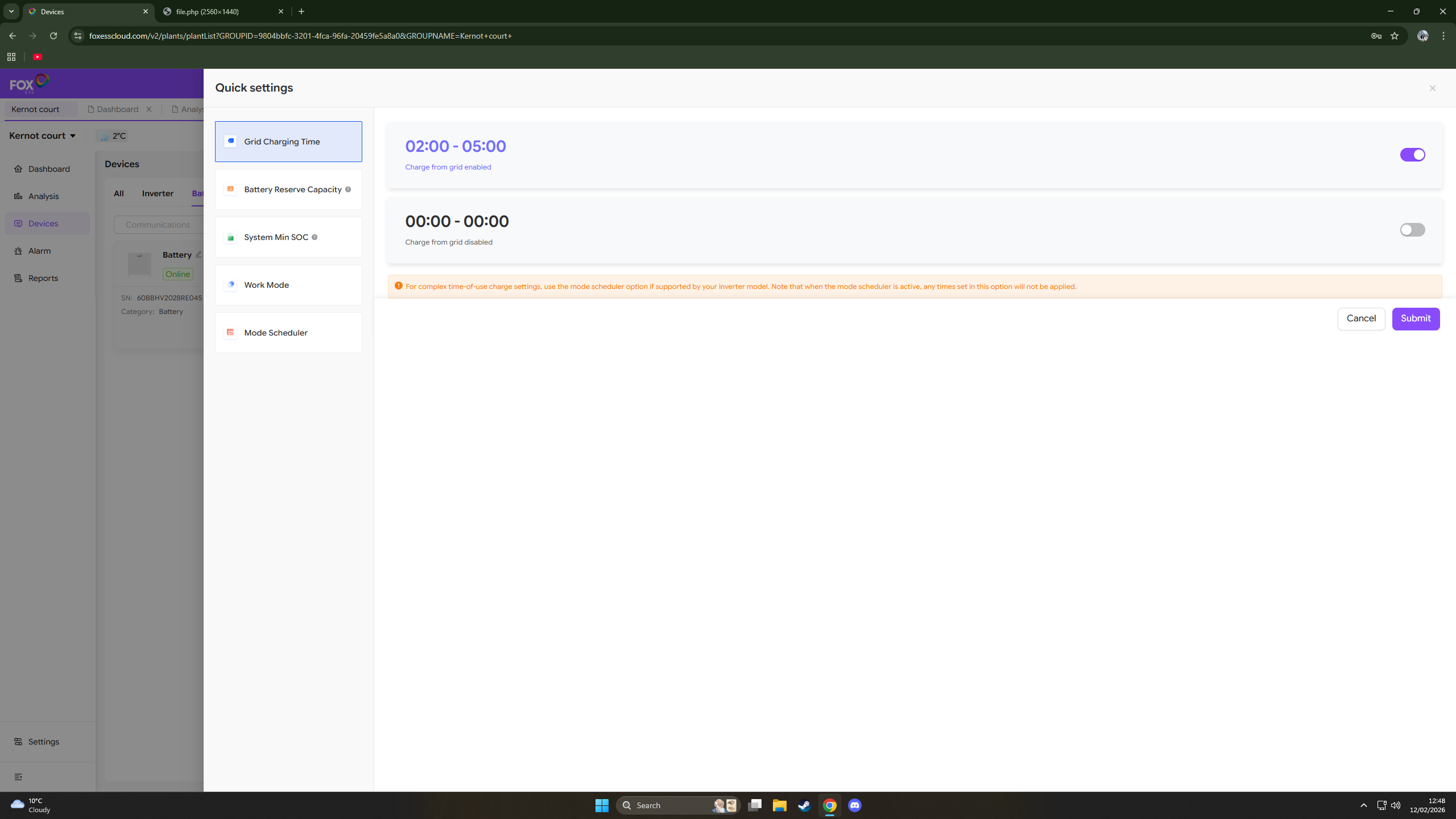Enable the 00:00 - 00:00 grid charging toggle
The height and width of the screenshot is (819, 1456).
(x=1412, y=230)
